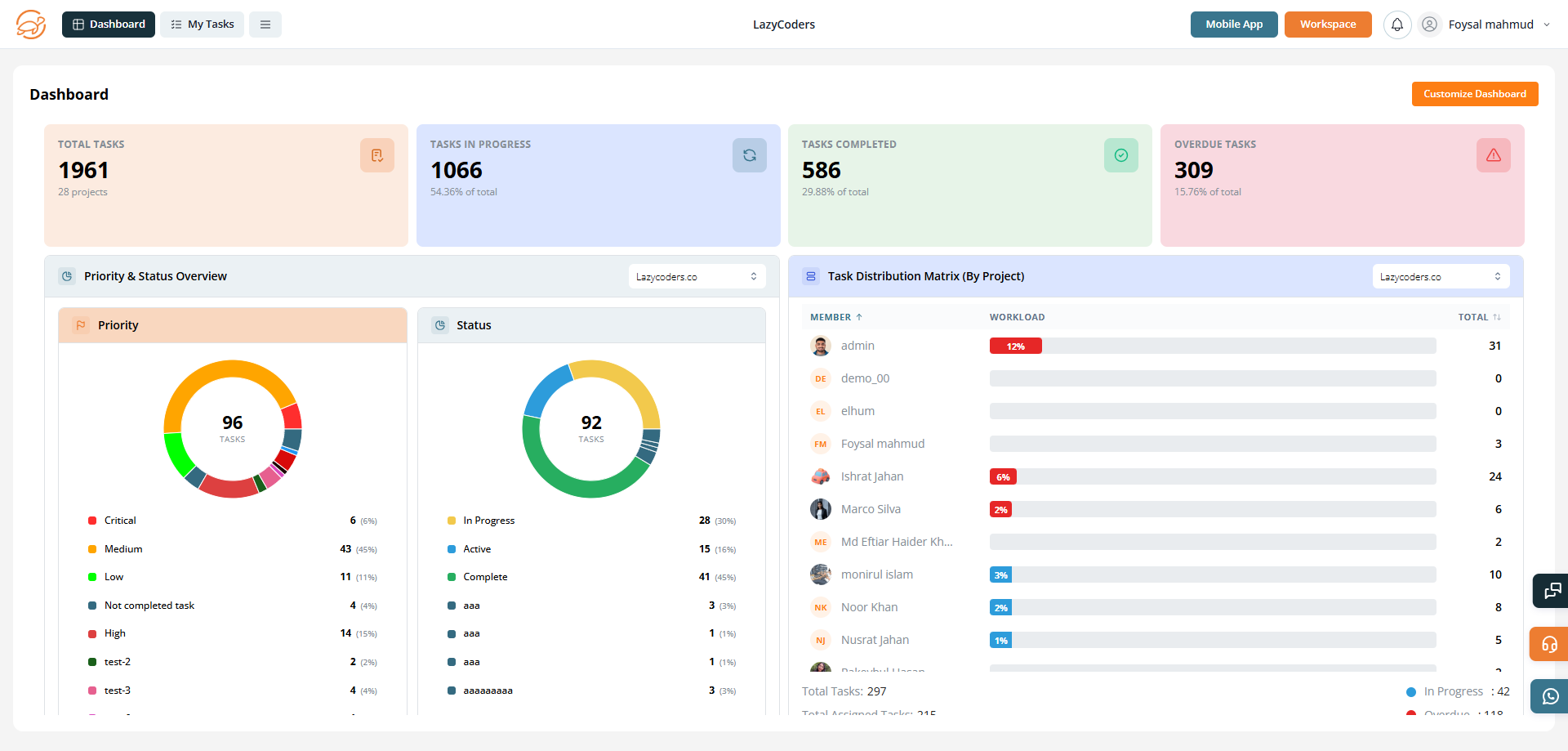Click the Tasks In Progress refresh icon
The height and width of the screenshot is (751, 1568).
(x=749, y=155)
